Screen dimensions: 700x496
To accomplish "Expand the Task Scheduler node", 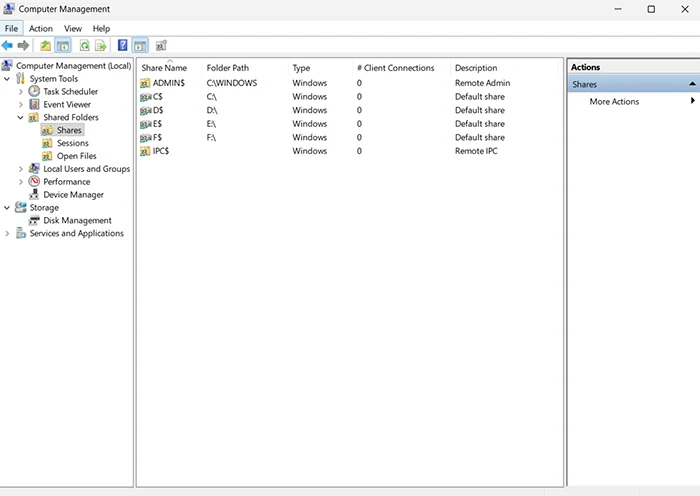I will pos(21,92).
